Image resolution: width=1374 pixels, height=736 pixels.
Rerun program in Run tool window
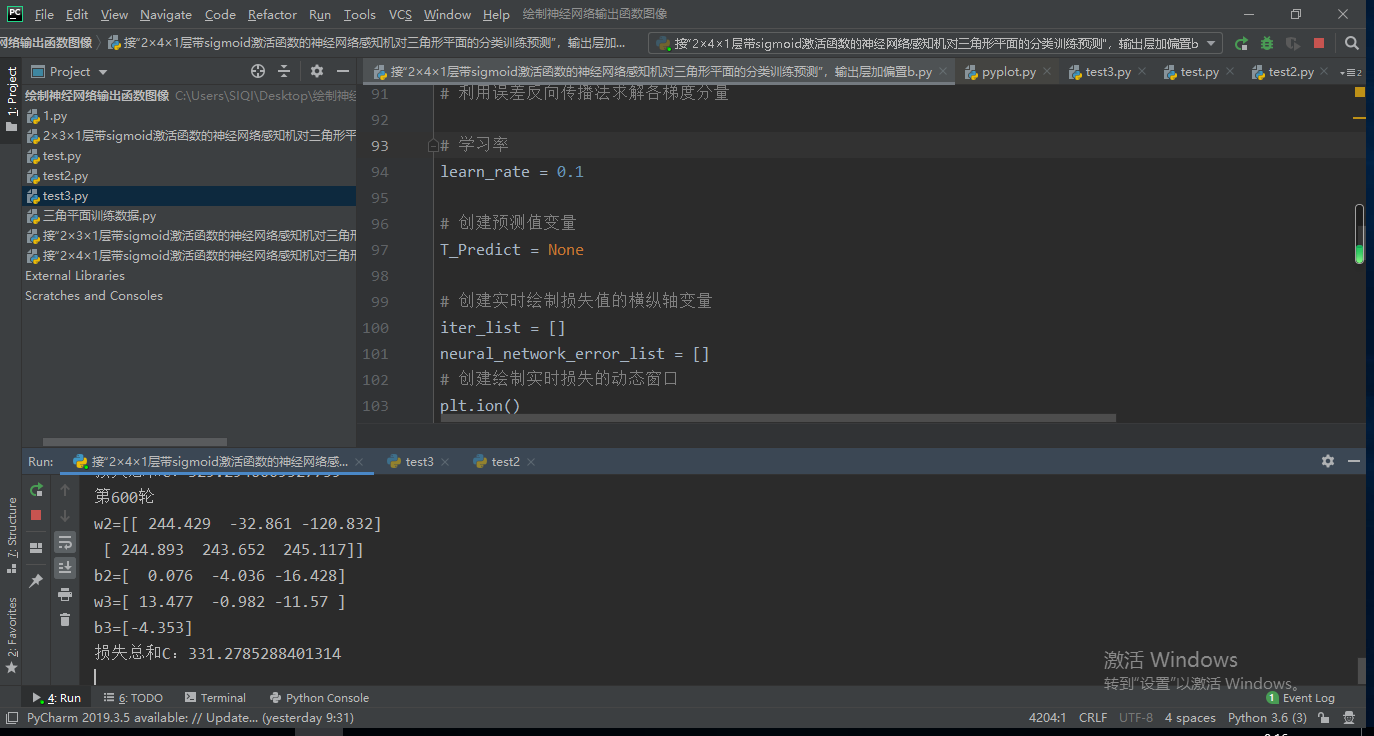pos(36,490)
